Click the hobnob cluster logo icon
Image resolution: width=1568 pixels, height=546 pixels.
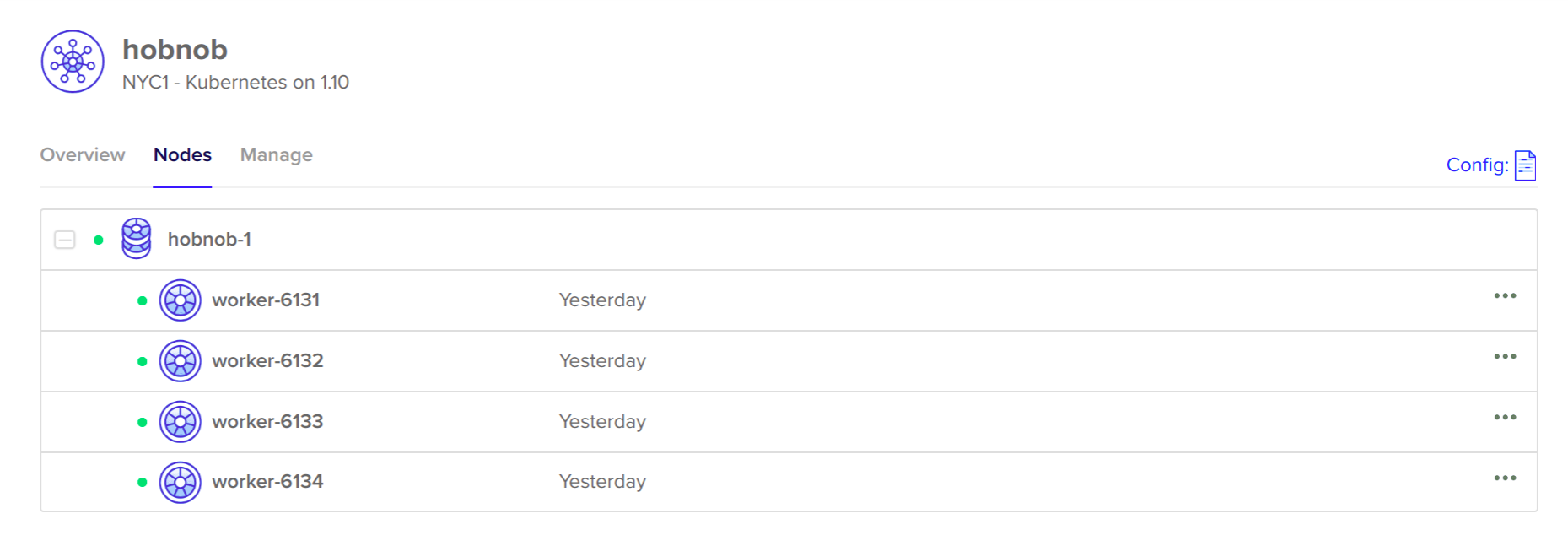click(x=73, y=62)
